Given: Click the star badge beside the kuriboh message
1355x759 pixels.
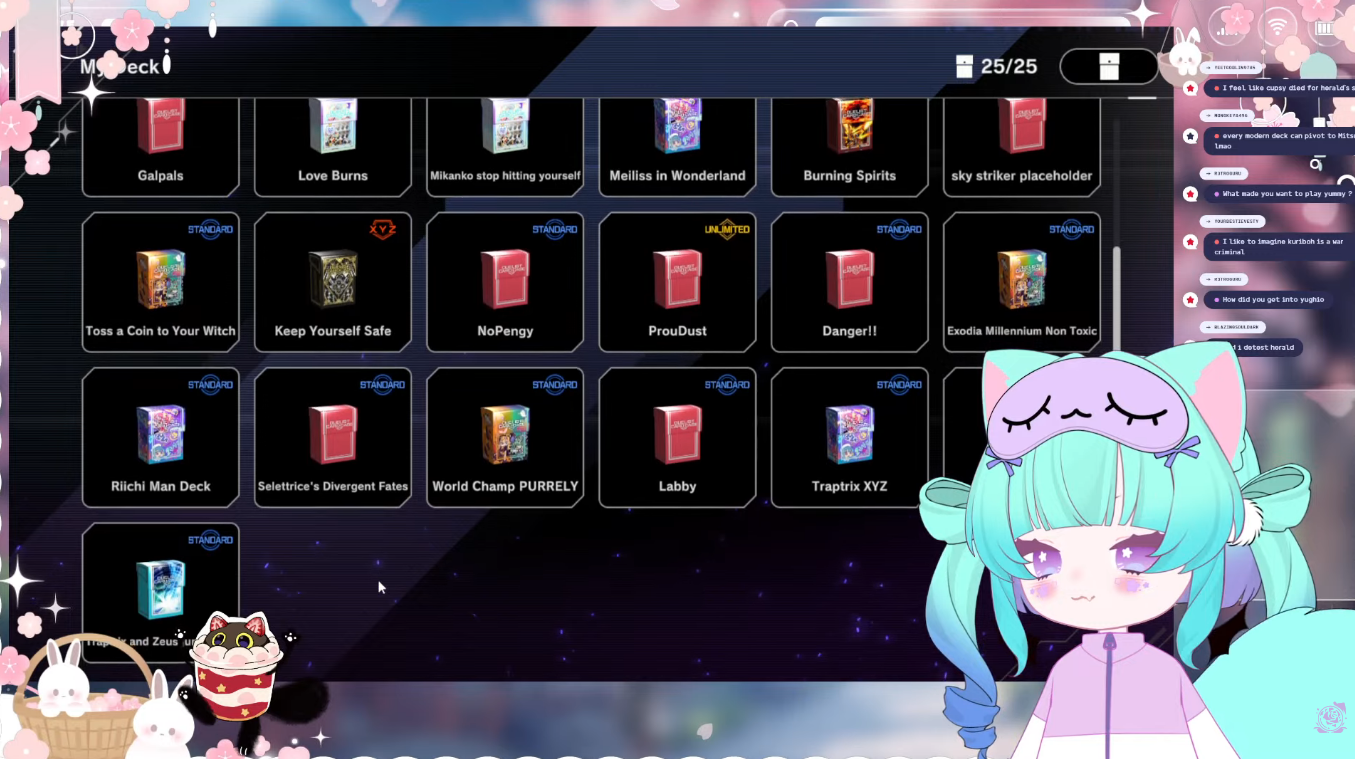Looking at the screenshot, I should click(1190, 241).
